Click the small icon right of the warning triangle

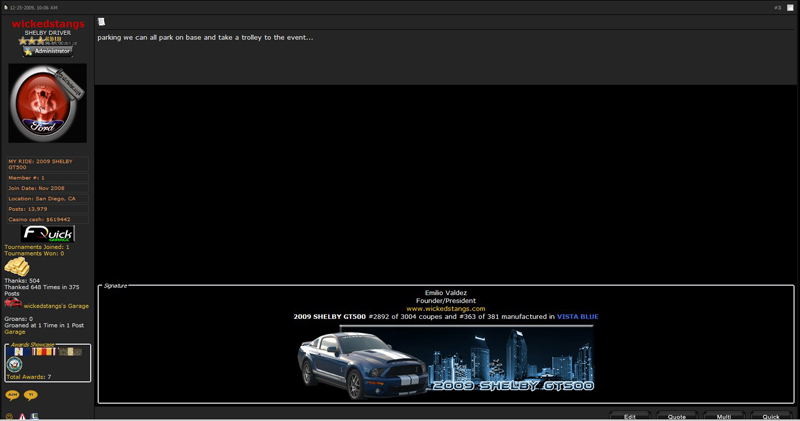[34, 417]
